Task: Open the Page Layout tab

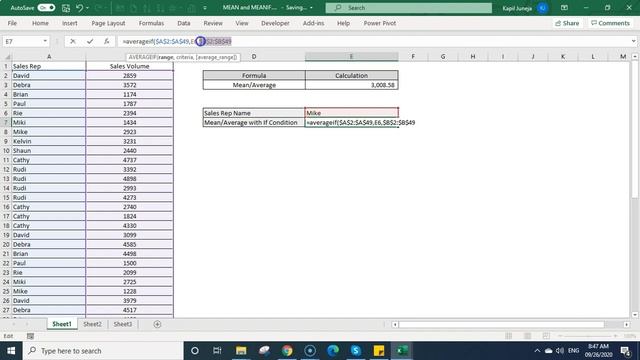Action: pyautogui.click(x=108, y=23)
